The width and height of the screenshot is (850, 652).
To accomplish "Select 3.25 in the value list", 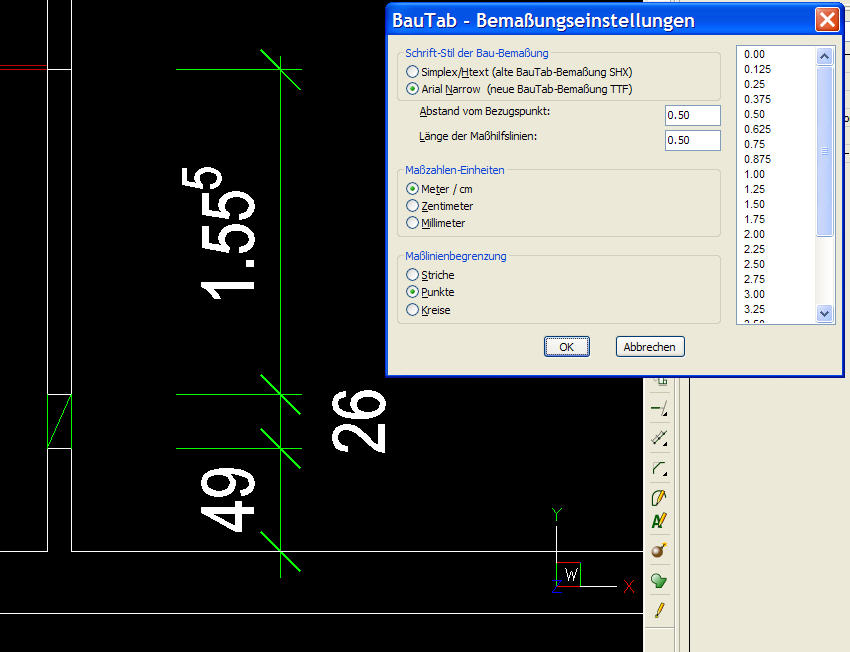I will 755,309.
